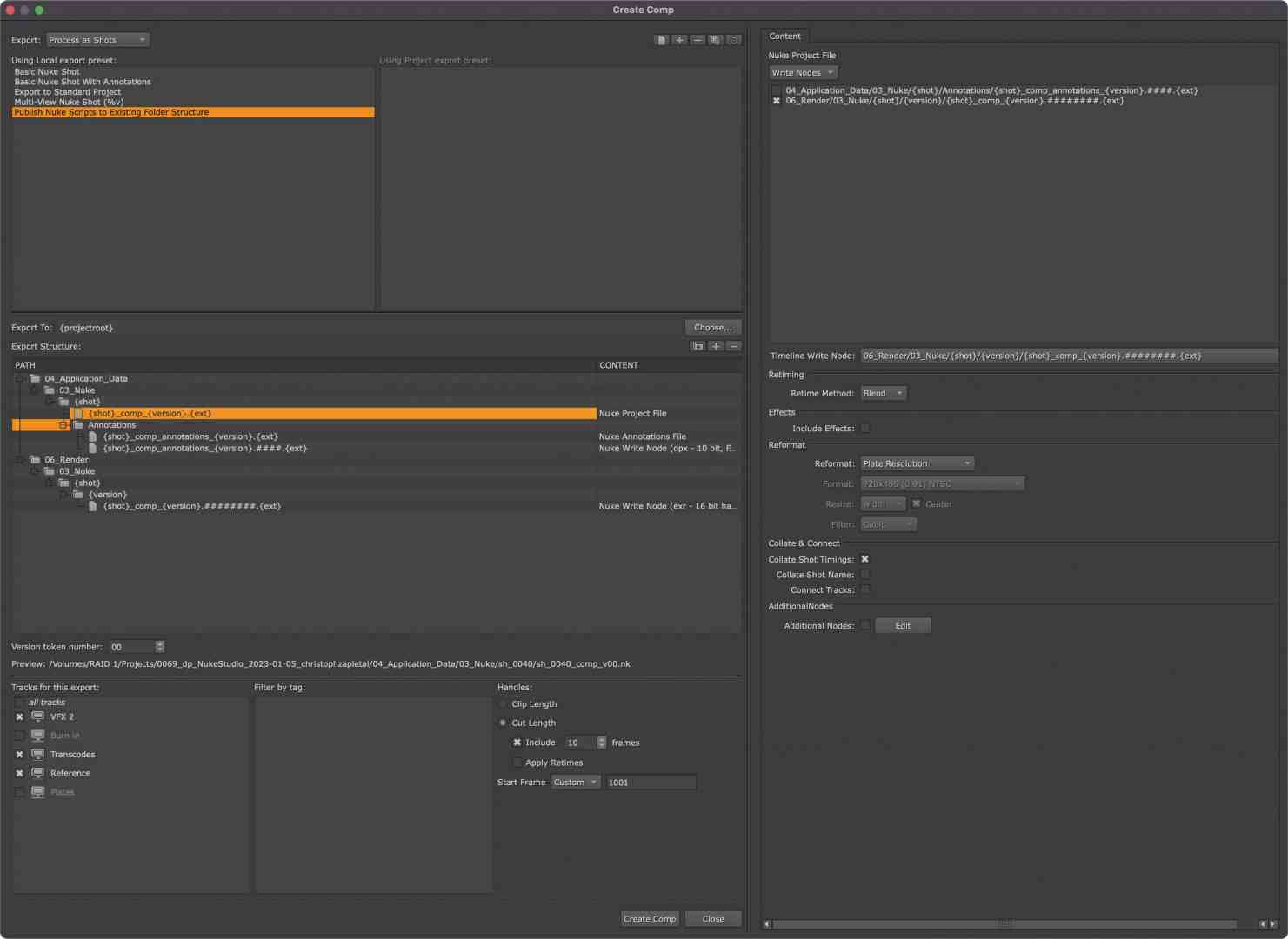
Task: Click the add folder icon in Export Structure
Action: tap(697, 346)
